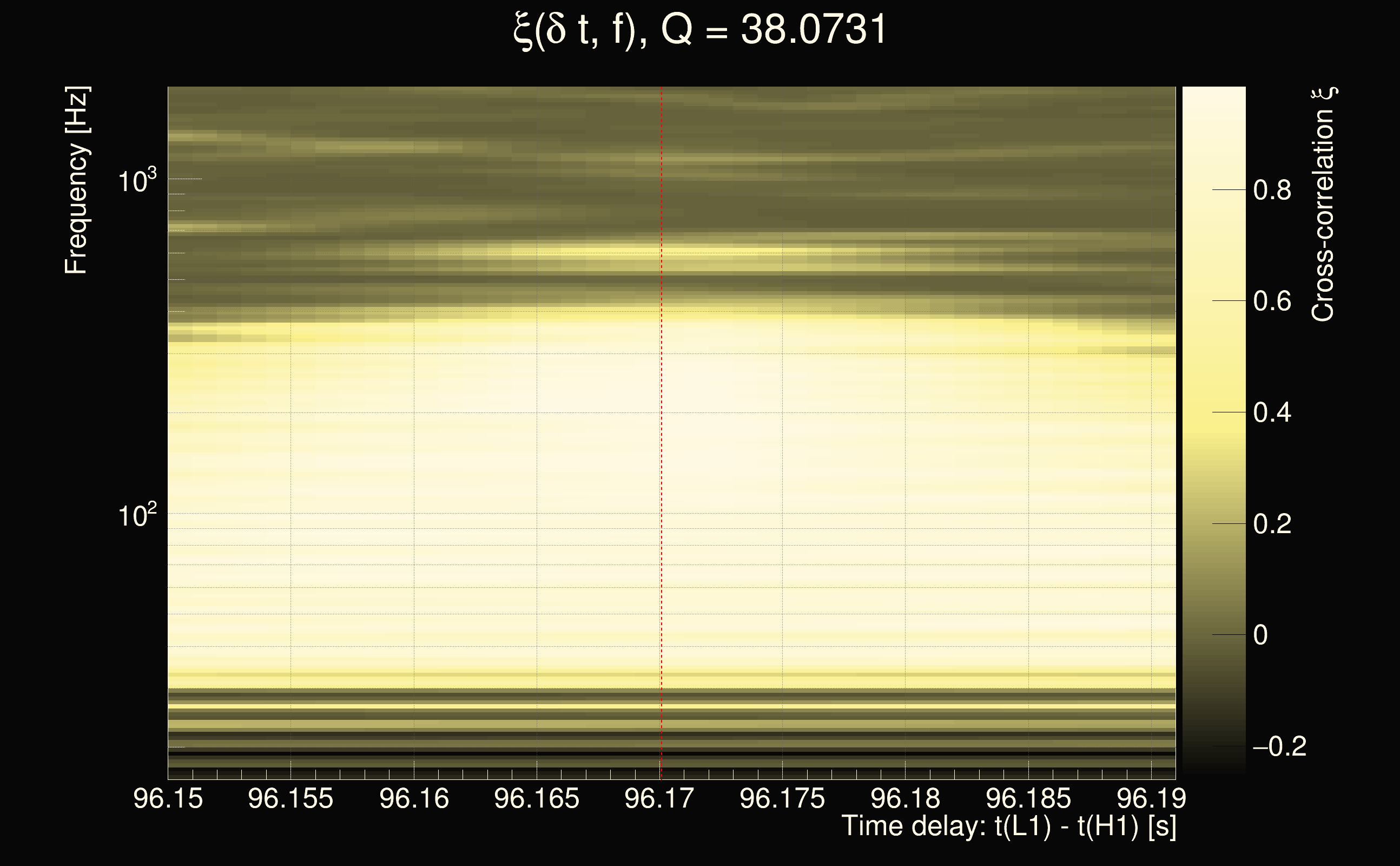Click the Frequency [Hz] y-axis label

(76, 180)
